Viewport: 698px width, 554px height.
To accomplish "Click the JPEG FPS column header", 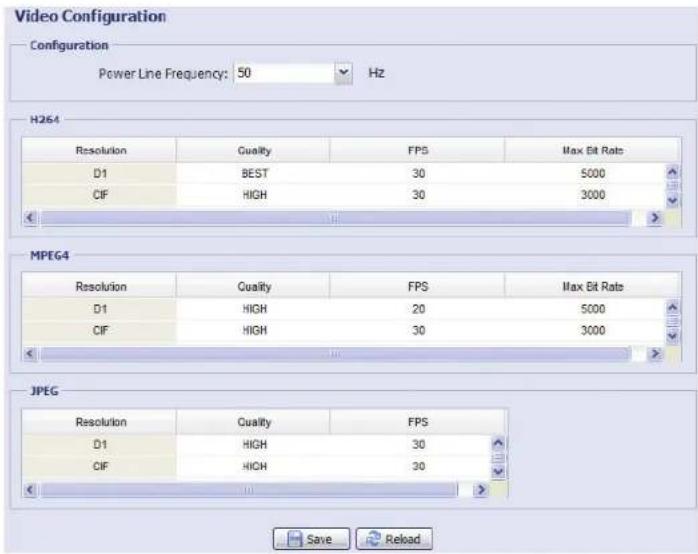I will (417, 422).
